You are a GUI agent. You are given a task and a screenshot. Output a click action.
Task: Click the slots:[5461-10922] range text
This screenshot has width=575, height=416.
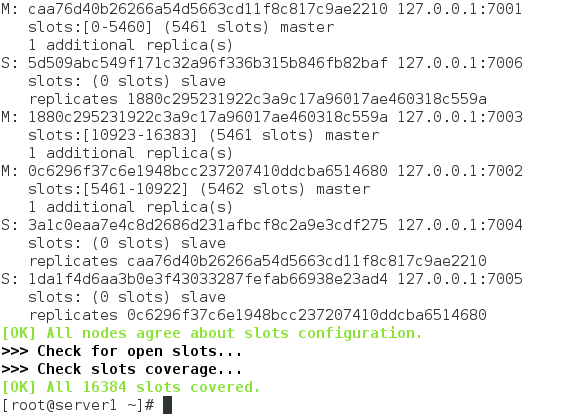108,189
